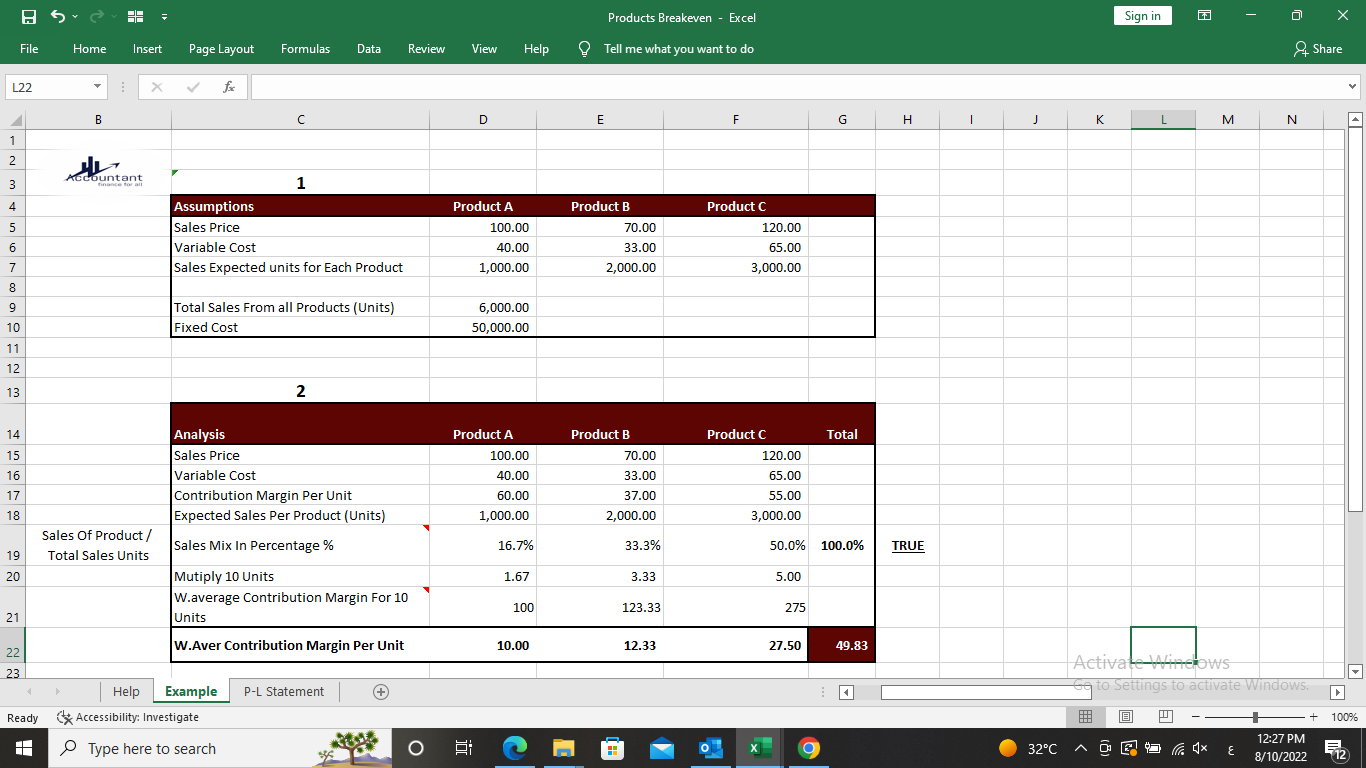Click the Insert Function fx icon
Image resolution: width=1366 pixels, height=768 pixels.
pyautogui.click(x=229, y=87)
